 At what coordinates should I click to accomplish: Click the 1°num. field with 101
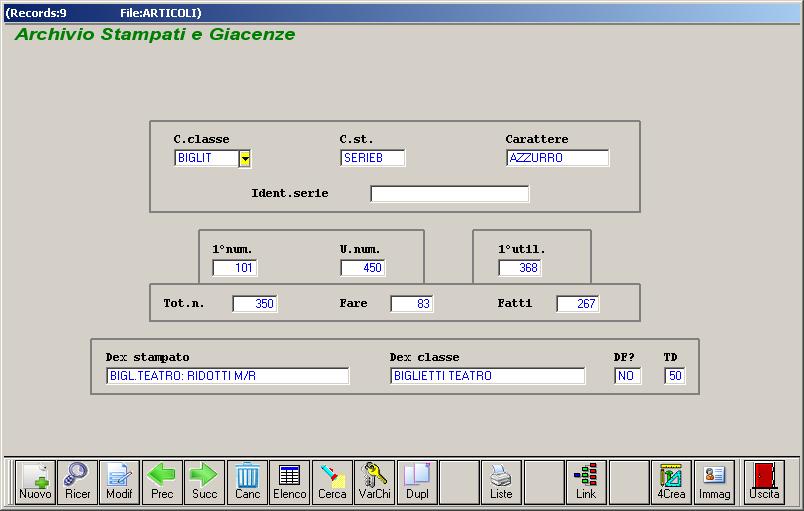(x=235, y=268)
